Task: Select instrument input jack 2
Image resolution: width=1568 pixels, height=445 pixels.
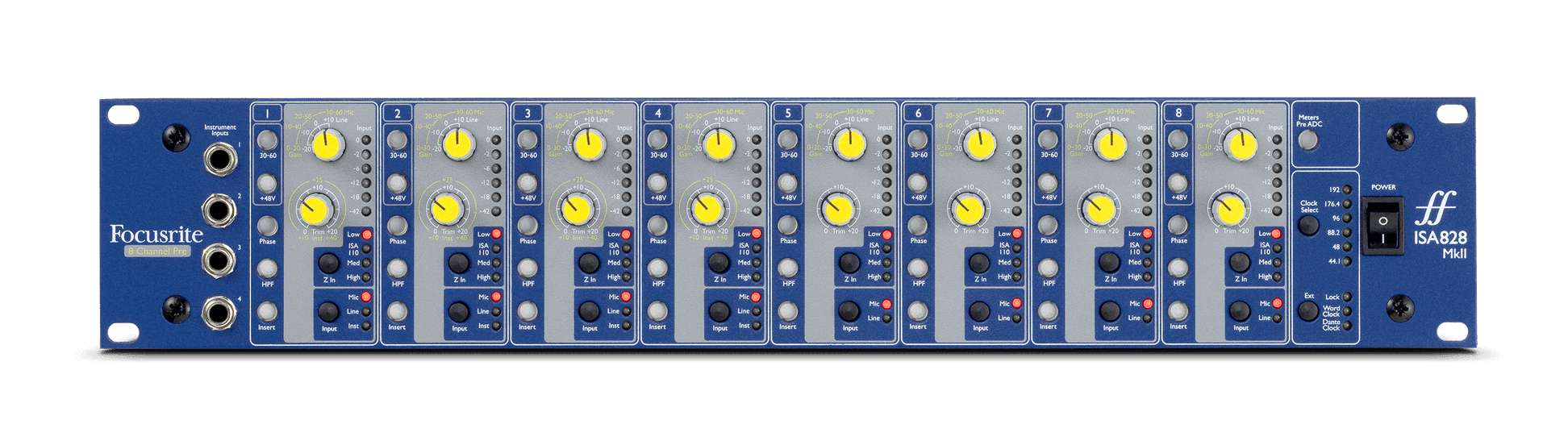Action: tap(219, 210)
